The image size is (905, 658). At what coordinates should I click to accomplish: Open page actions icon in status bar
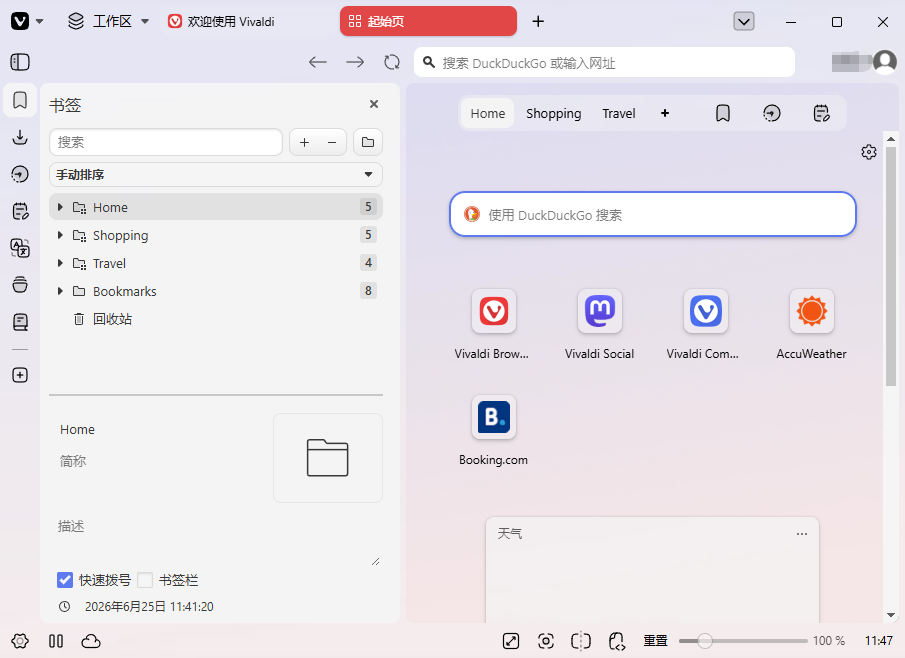click(617, 641)
